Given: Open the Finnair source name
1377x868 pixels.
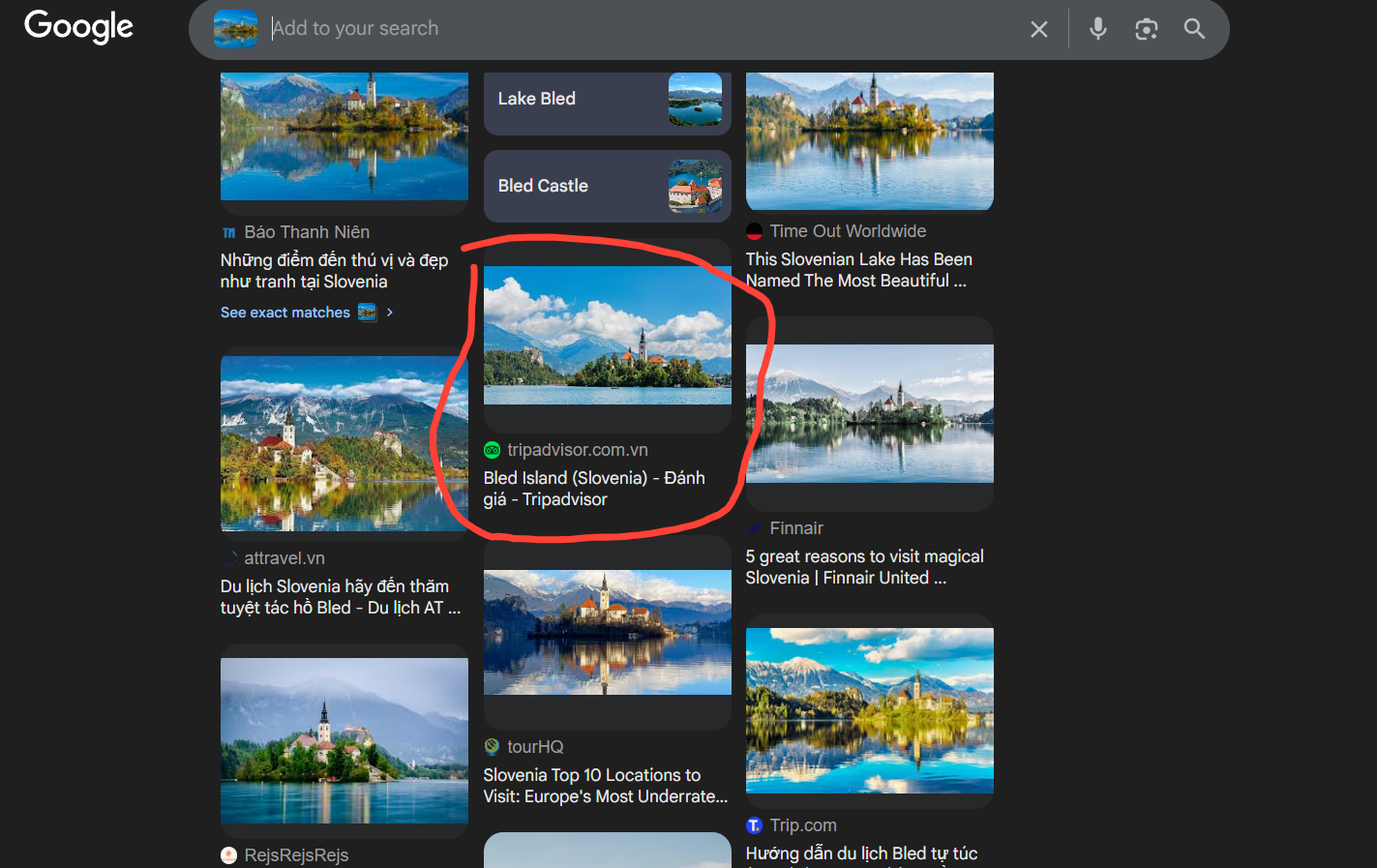Looking at the screenshot, I should (x=796, y=528).
